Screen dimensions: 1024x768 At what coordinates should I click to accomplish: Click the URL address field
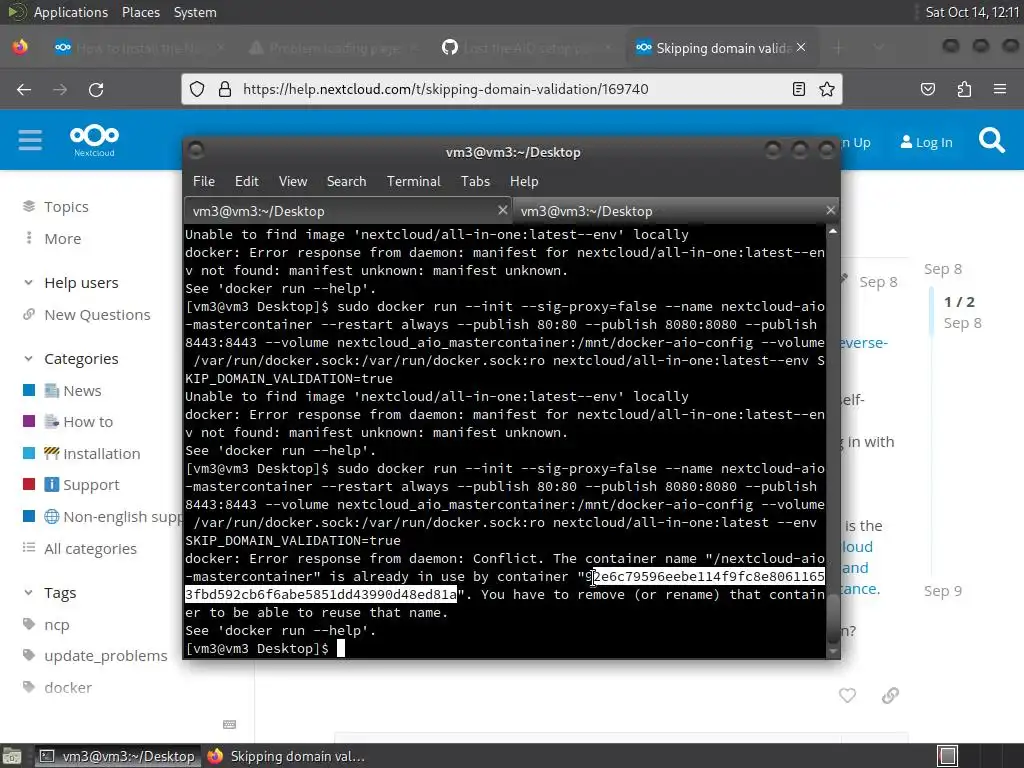point(511,89)
